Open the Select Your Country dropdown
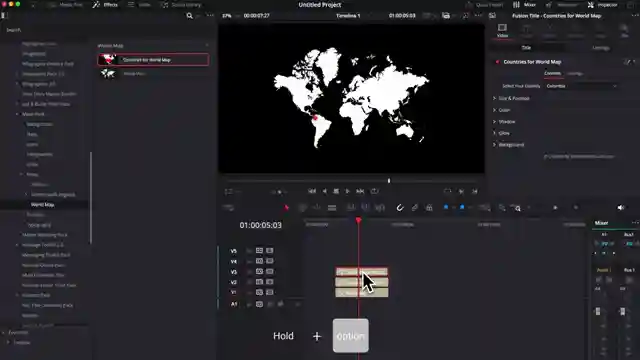This screenshot has width=640, height=360. [581, 86]
